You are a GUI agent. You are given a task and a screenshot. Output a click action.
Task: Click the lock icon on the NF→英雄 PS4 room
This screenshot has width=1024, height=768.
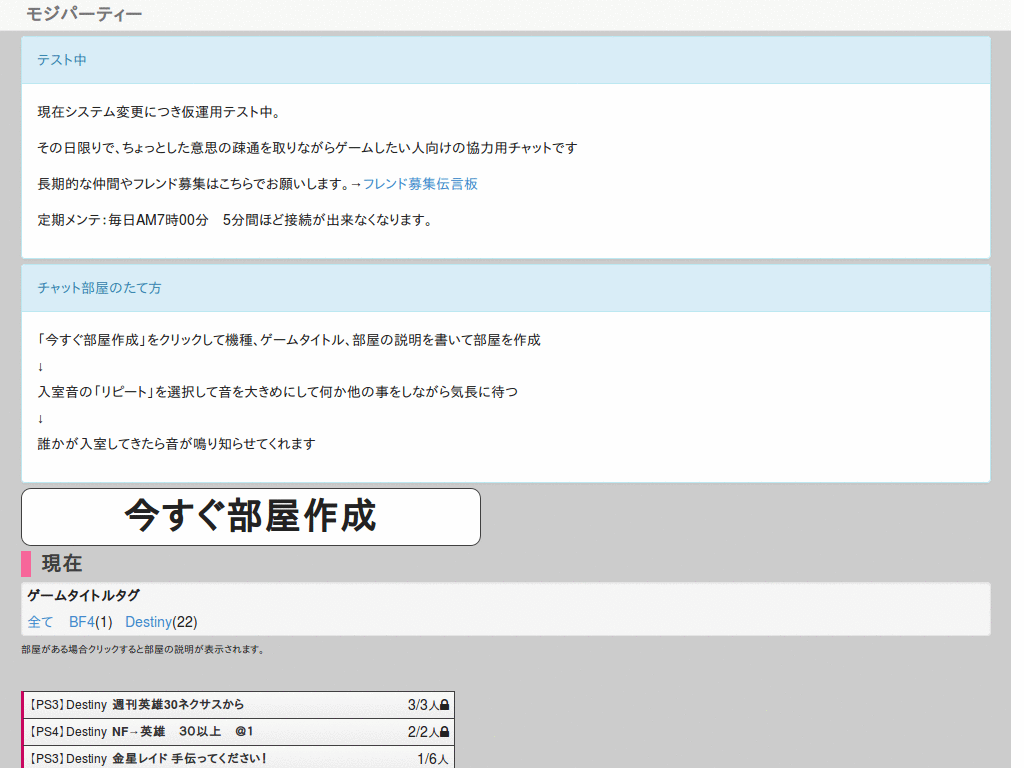446,731
